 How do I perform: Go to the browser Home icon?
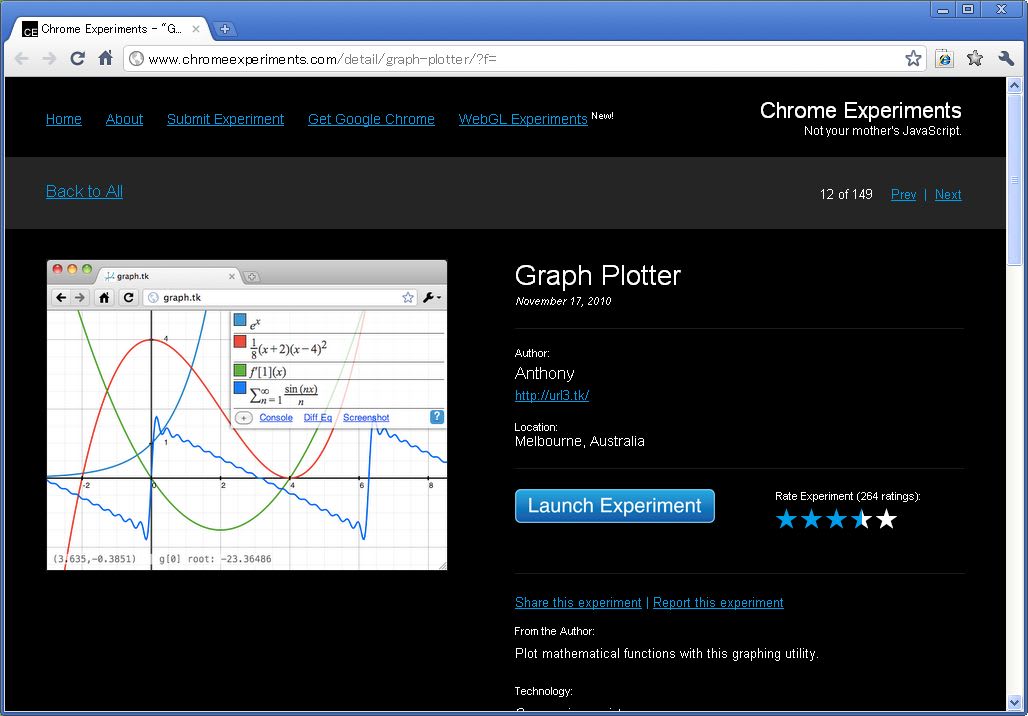[x=105, y=59]
